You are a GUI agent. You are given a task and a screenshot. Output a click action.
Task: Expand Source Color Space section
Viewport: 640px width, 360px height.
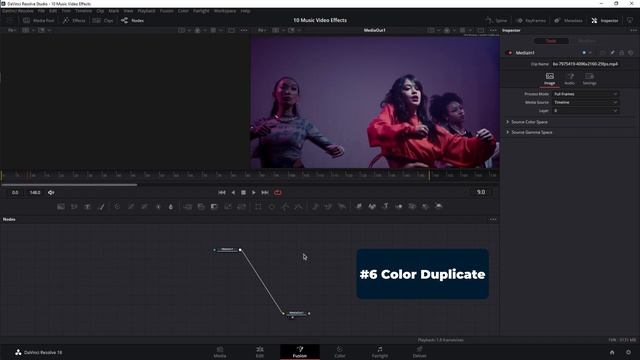(x=529, y=122)
